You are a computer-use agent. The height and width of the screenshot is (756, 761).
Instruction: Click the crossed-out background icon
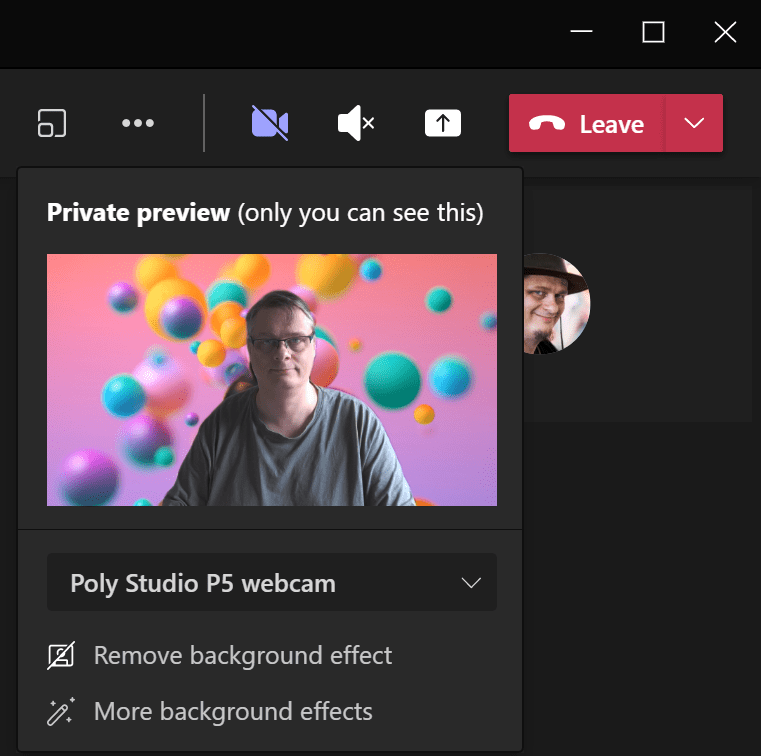click(61, 656)
